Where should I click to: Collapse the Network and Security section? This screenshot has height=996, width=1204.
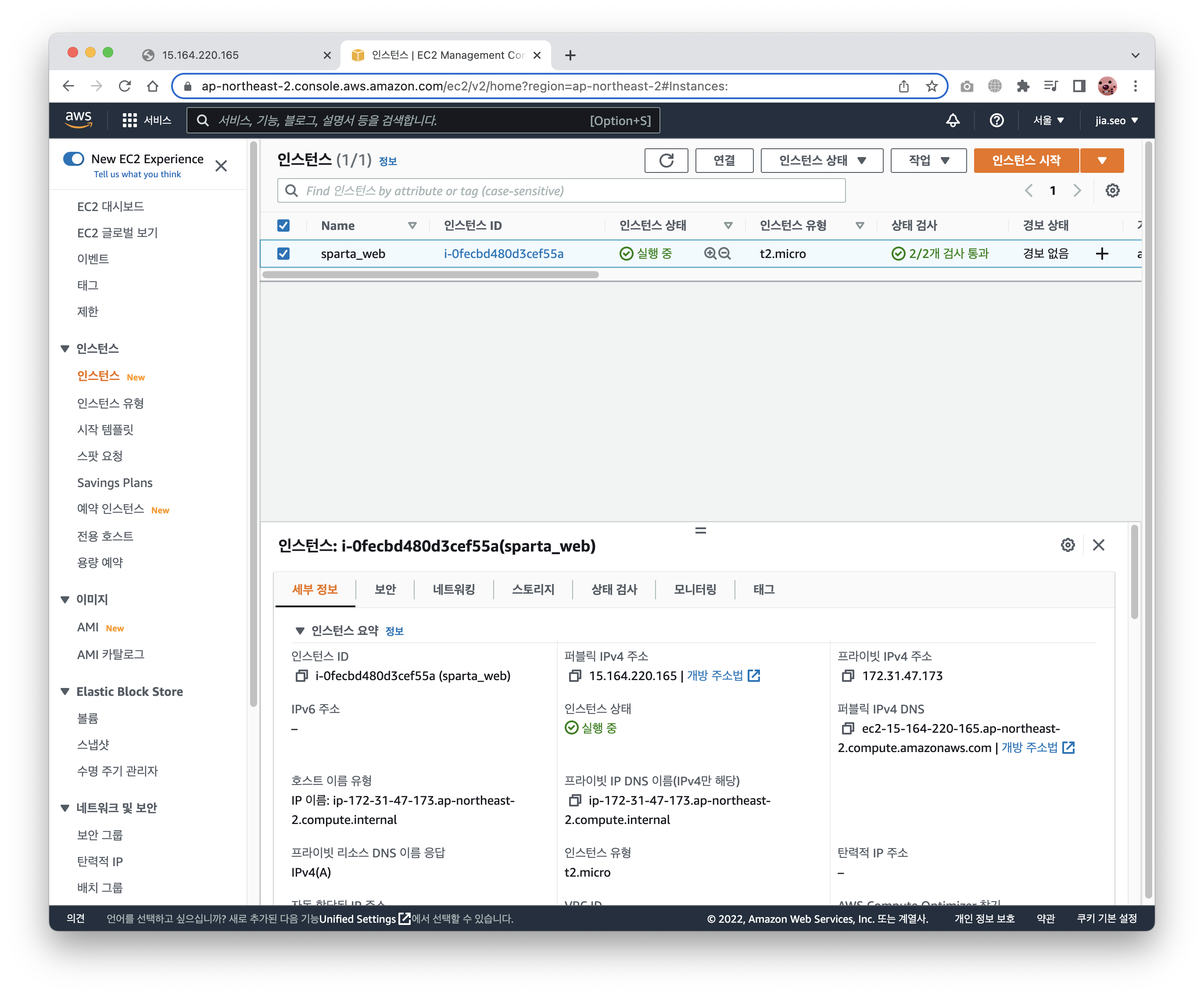click(x=65, y=809)
